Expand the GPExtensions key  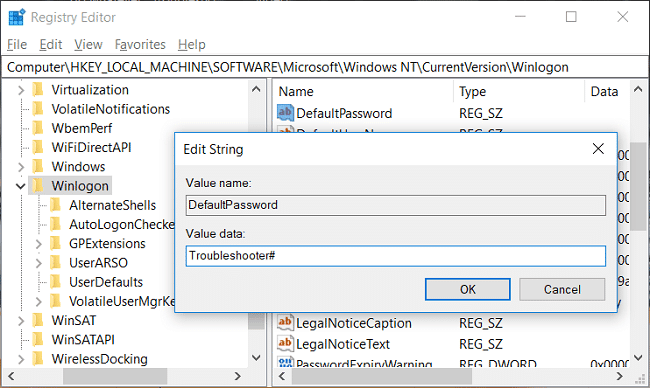(x=39, y=244)
